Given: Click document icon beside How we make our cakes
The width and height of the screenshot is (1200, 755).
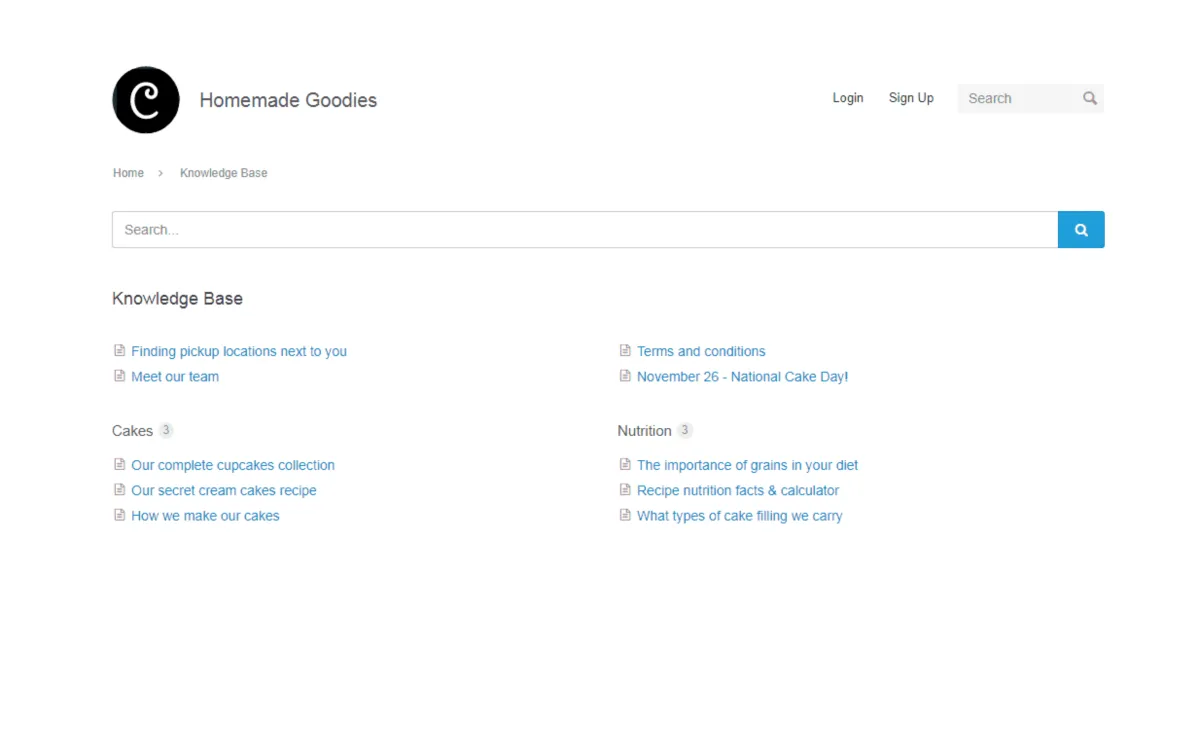Looking at the screenshot, I should [120, 516].
